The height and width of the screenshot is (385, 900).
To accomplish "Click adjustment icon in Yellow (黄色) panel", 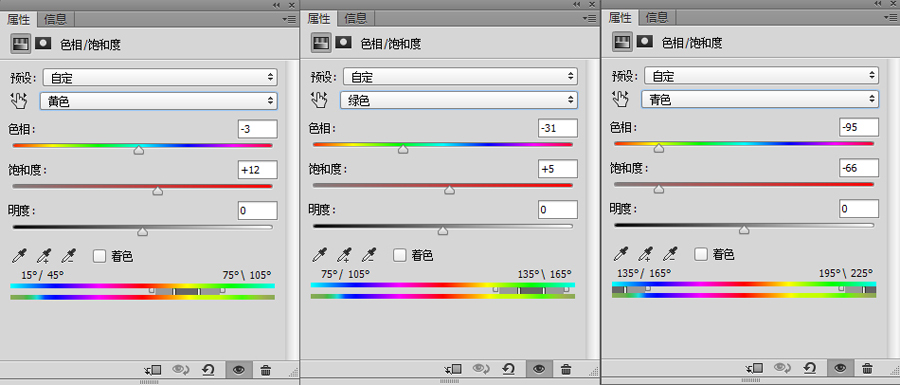I will click(x=21, y=43).
